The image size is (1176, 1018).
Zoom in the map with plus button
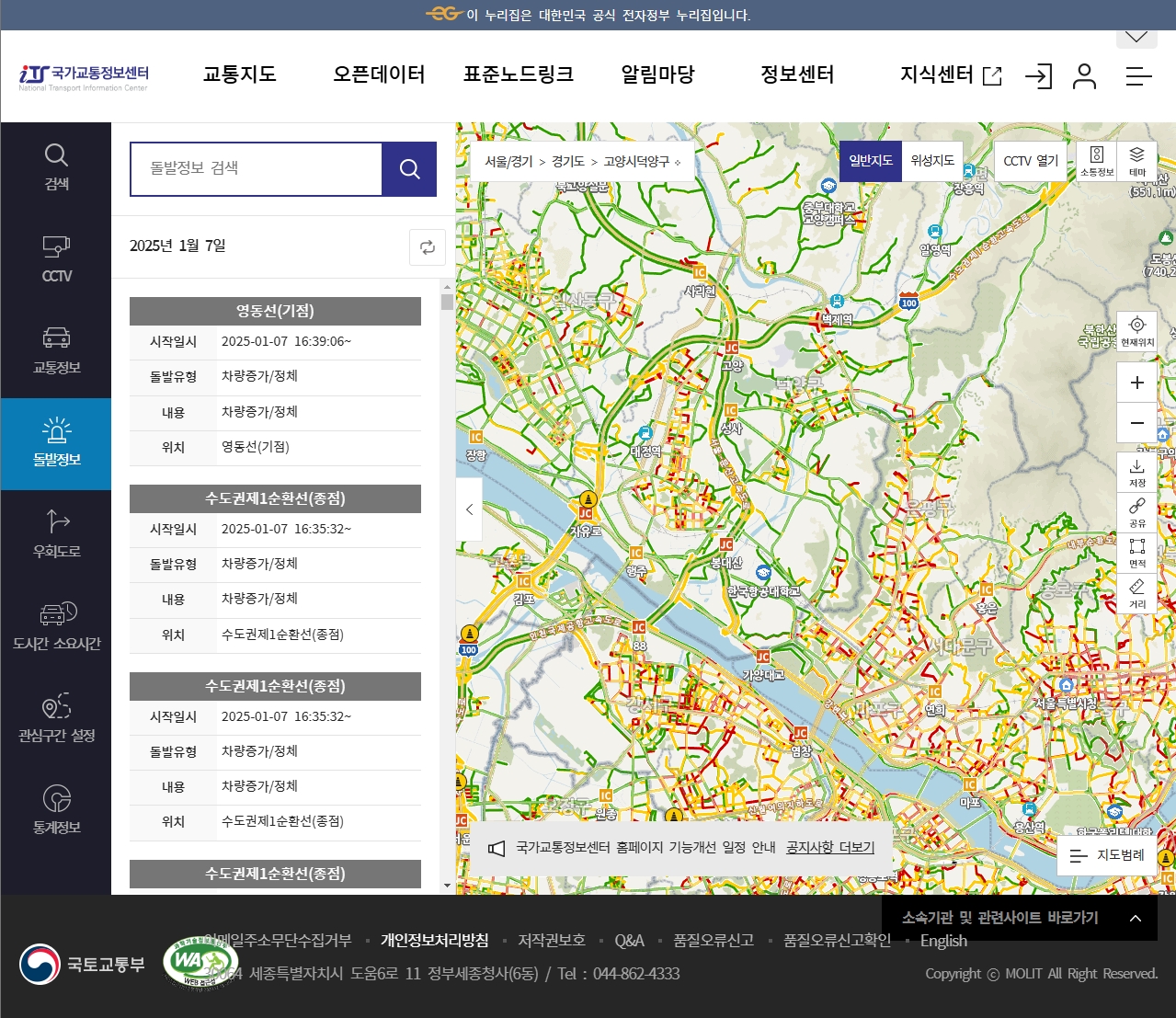point(1137,383)
